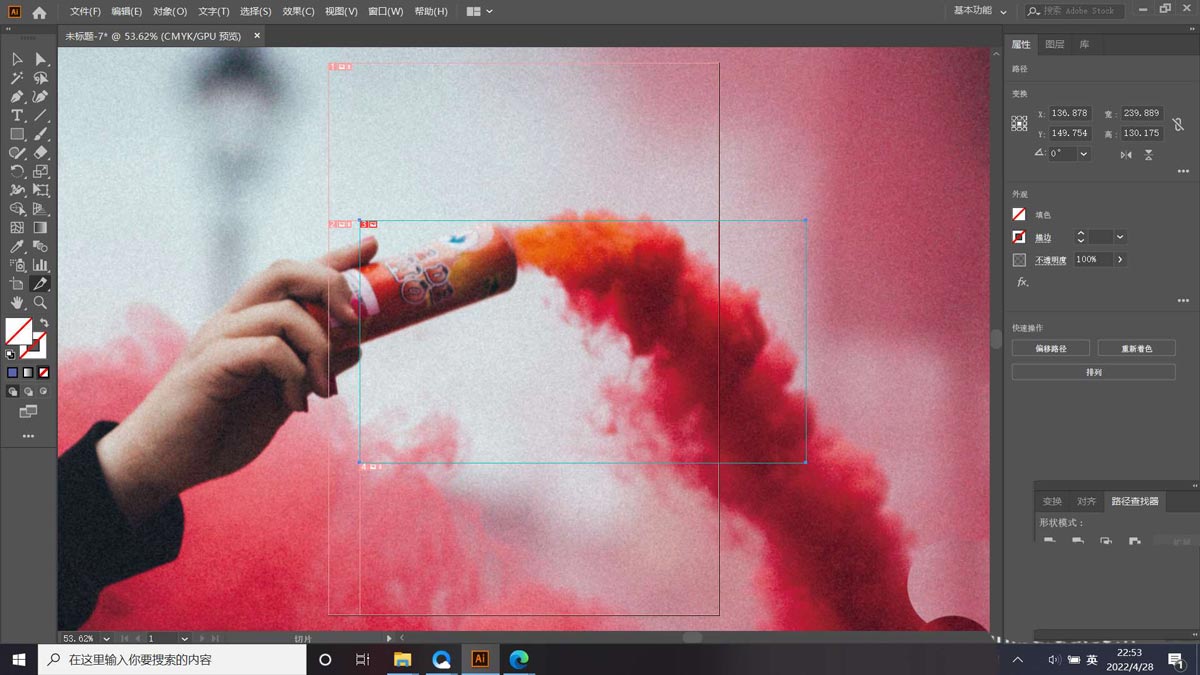Select the Mesh tool

click(17, 228)
